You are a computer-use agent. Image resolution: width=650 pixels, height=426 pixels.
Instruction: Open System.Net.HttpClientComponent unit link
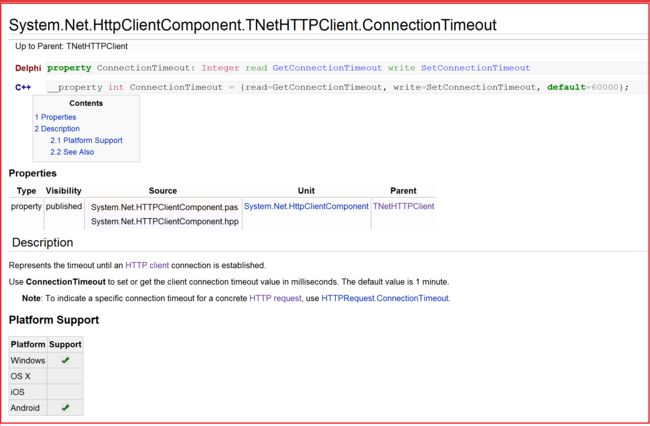click(x=306, y=206)
